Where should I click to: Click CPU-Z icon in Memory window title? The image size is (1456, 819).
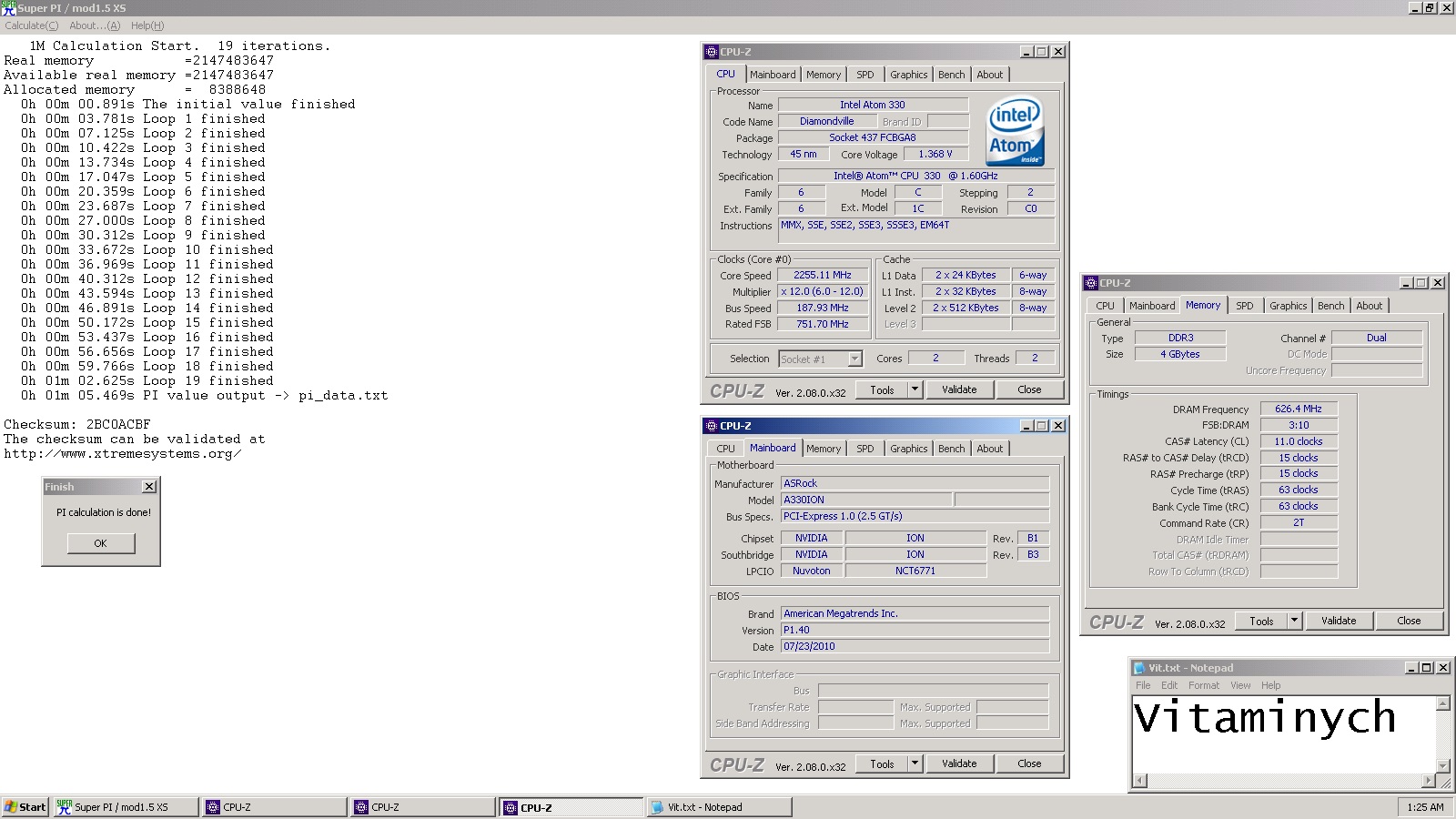point(1091,283)
